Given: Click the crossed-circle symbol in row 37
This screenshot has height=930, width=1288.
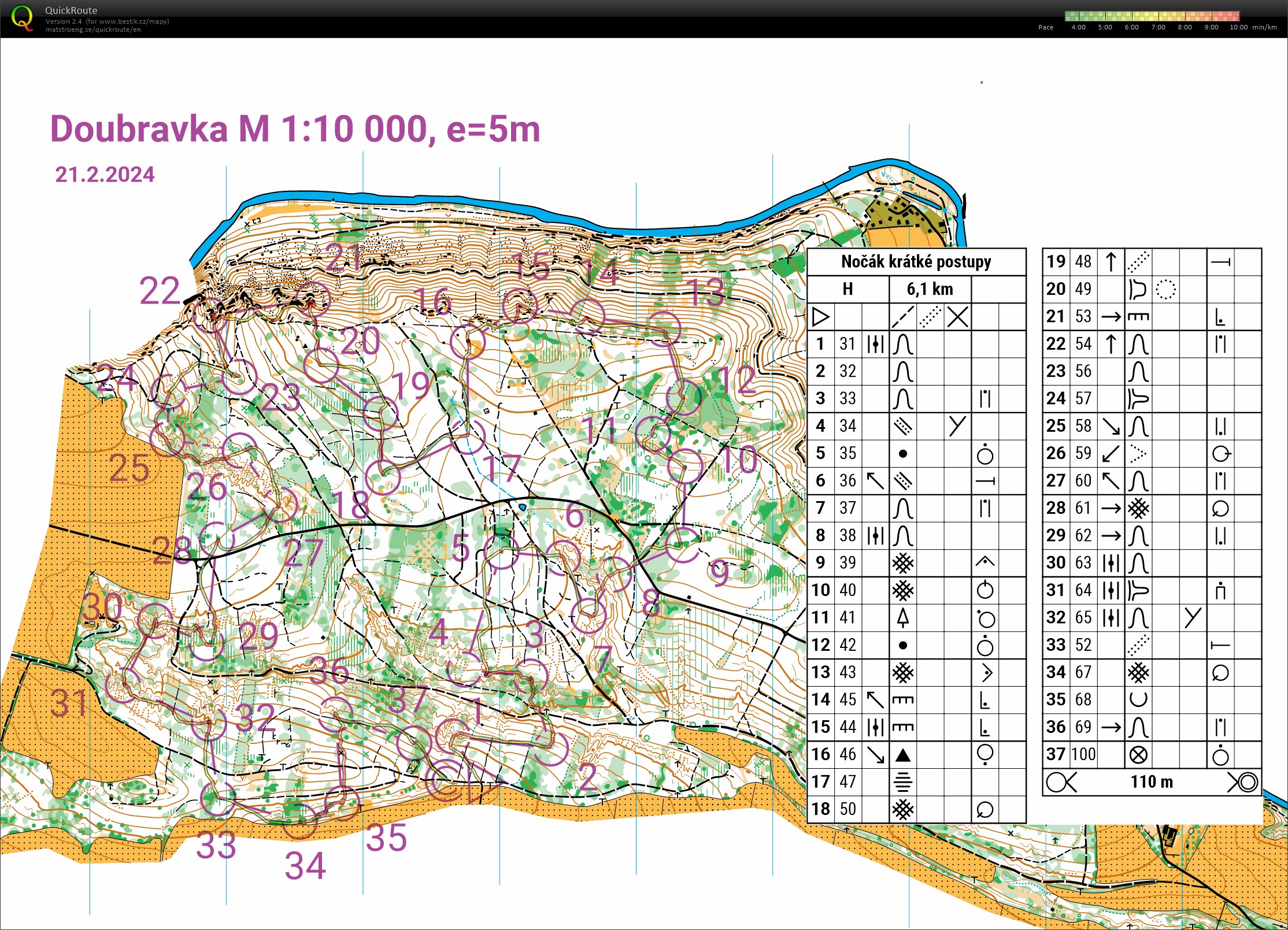Looking at the screenshot, I should point(1138,754).
